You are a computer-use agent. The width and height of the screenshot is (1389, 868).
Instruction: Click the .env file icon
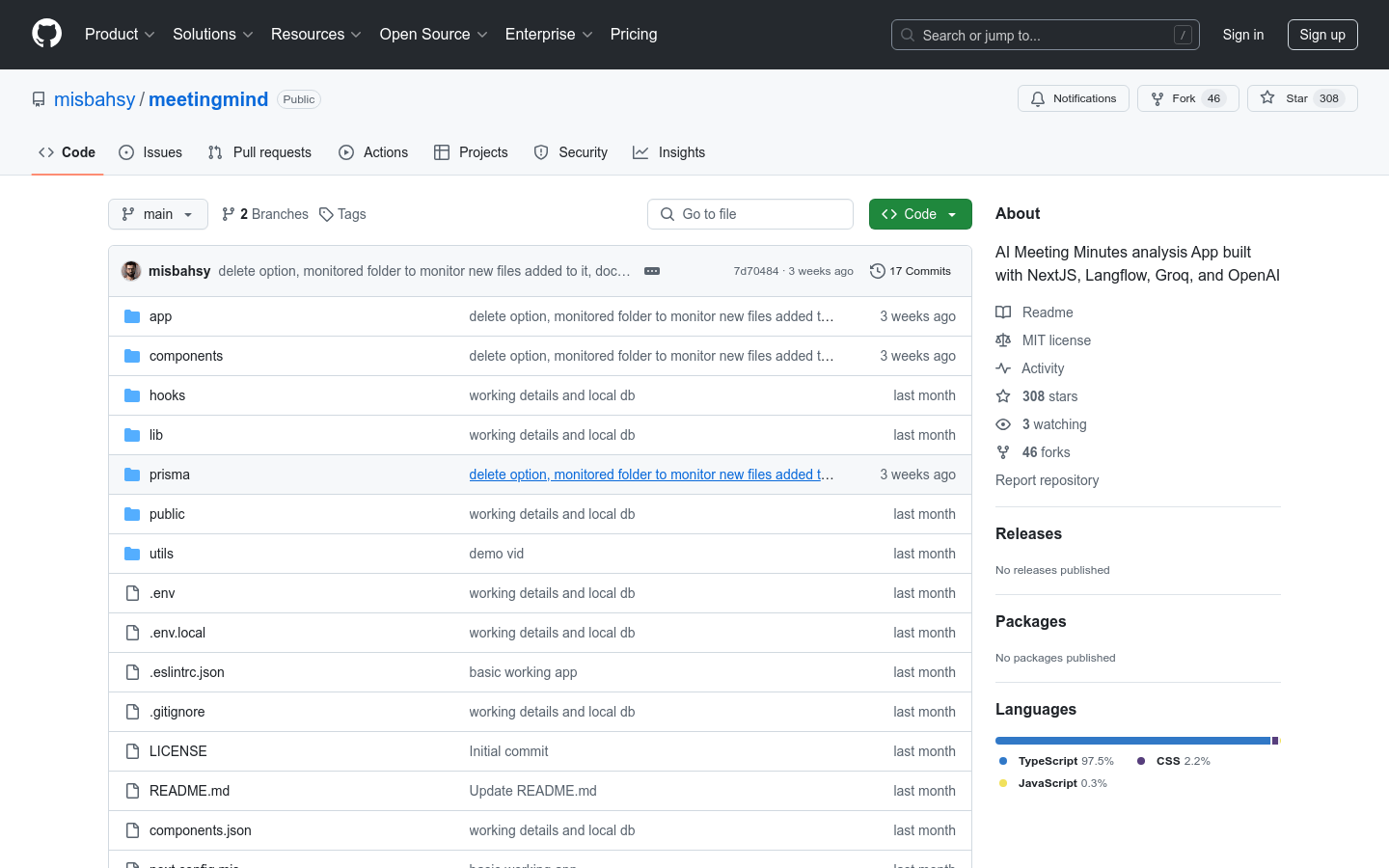tap(132, 593)
